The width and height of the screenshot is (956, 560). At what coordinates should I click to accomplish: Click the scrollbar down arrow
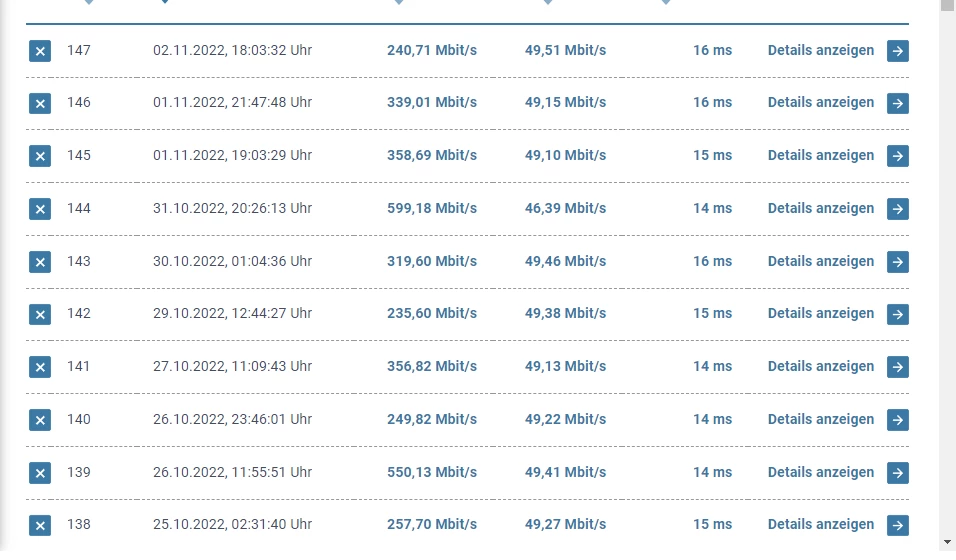point(947,541)
